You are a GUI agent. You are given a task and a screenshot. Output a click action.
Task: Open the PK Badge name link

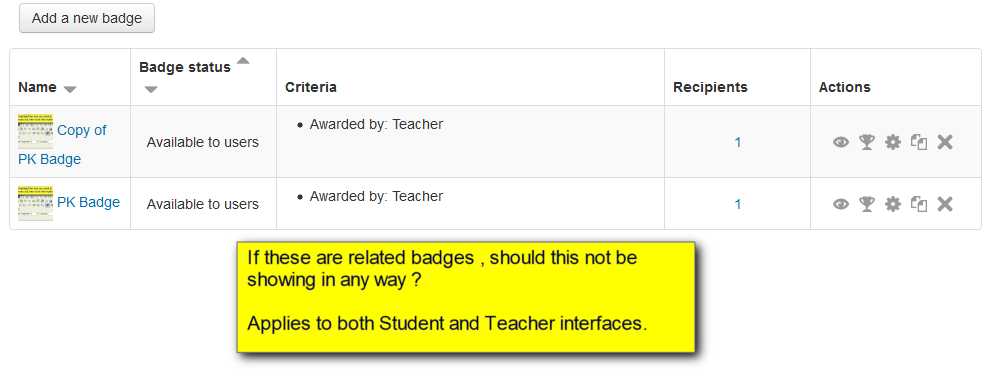coord(88,202)
